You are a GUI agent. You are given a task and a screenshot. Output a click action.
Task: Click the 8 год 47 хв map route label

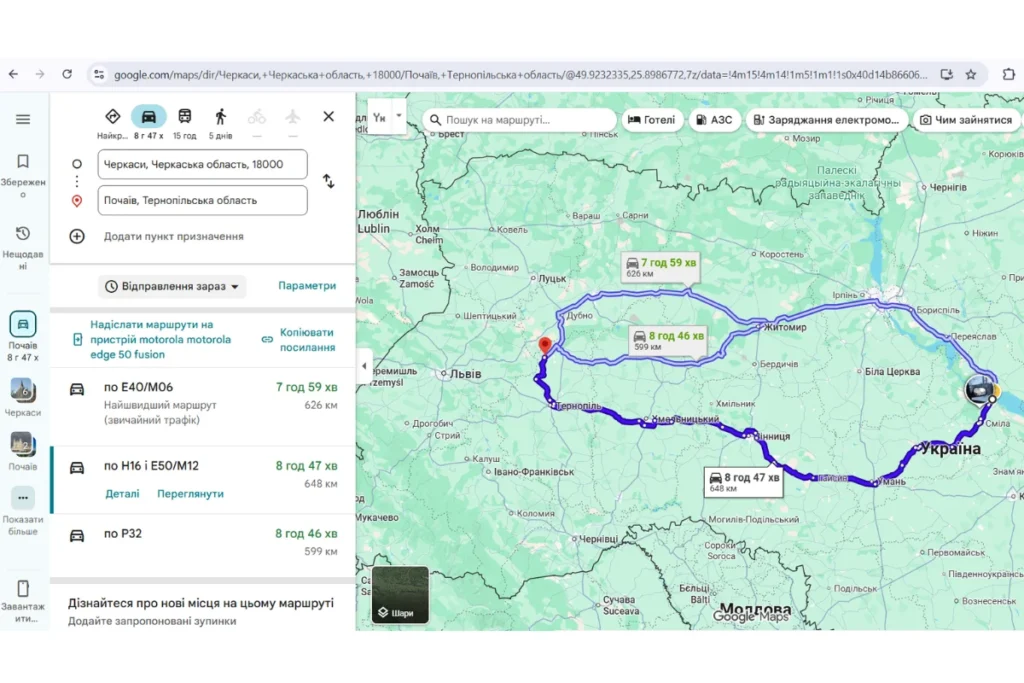click(743, 481)
